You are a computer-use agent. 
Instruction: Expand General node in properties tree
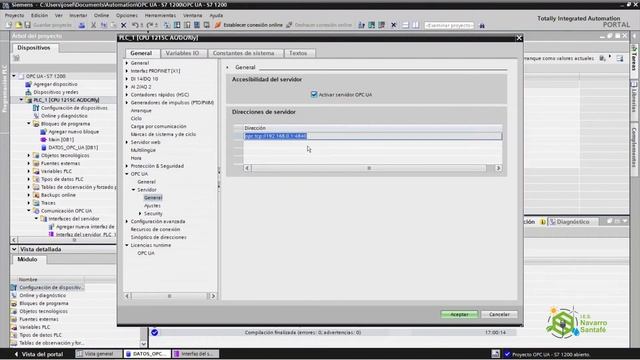click(127, 63)
